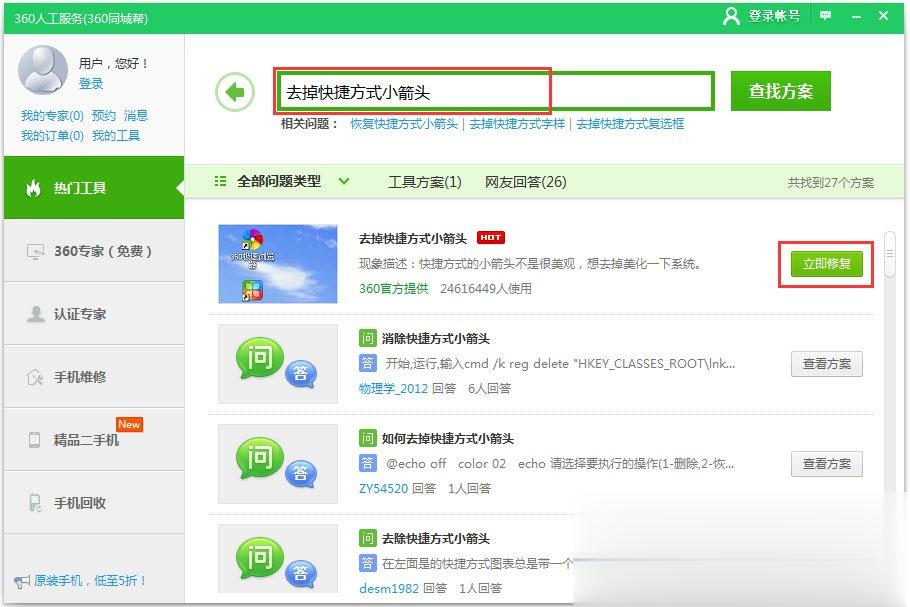This screenshot has height=607, width=910.
Task: Click 查看方案 for 消除快捷方式小箭头
Action: (826, 364)
